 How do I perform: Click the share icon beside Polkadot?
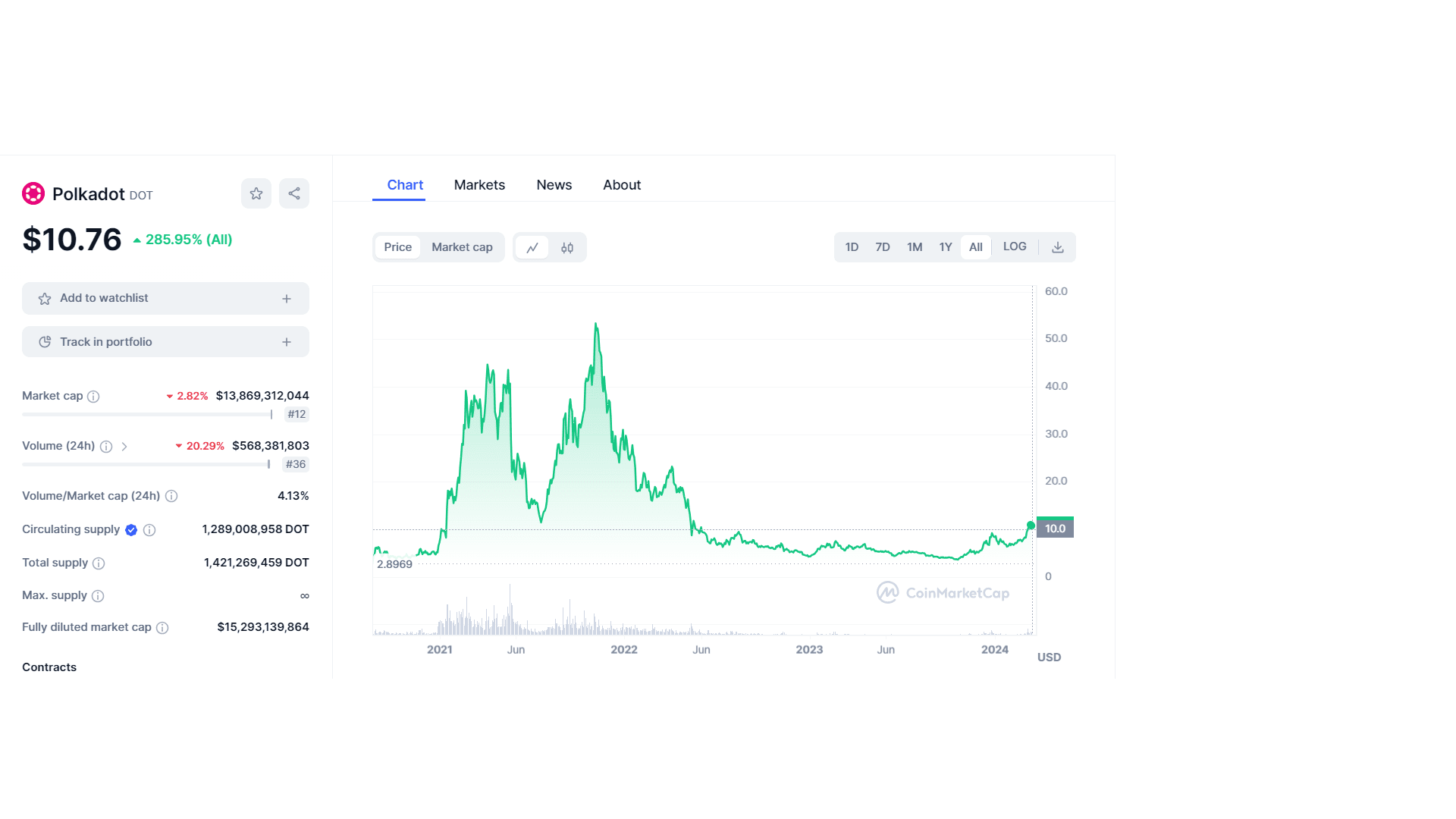pyautogui.click(x=294, y=193)
